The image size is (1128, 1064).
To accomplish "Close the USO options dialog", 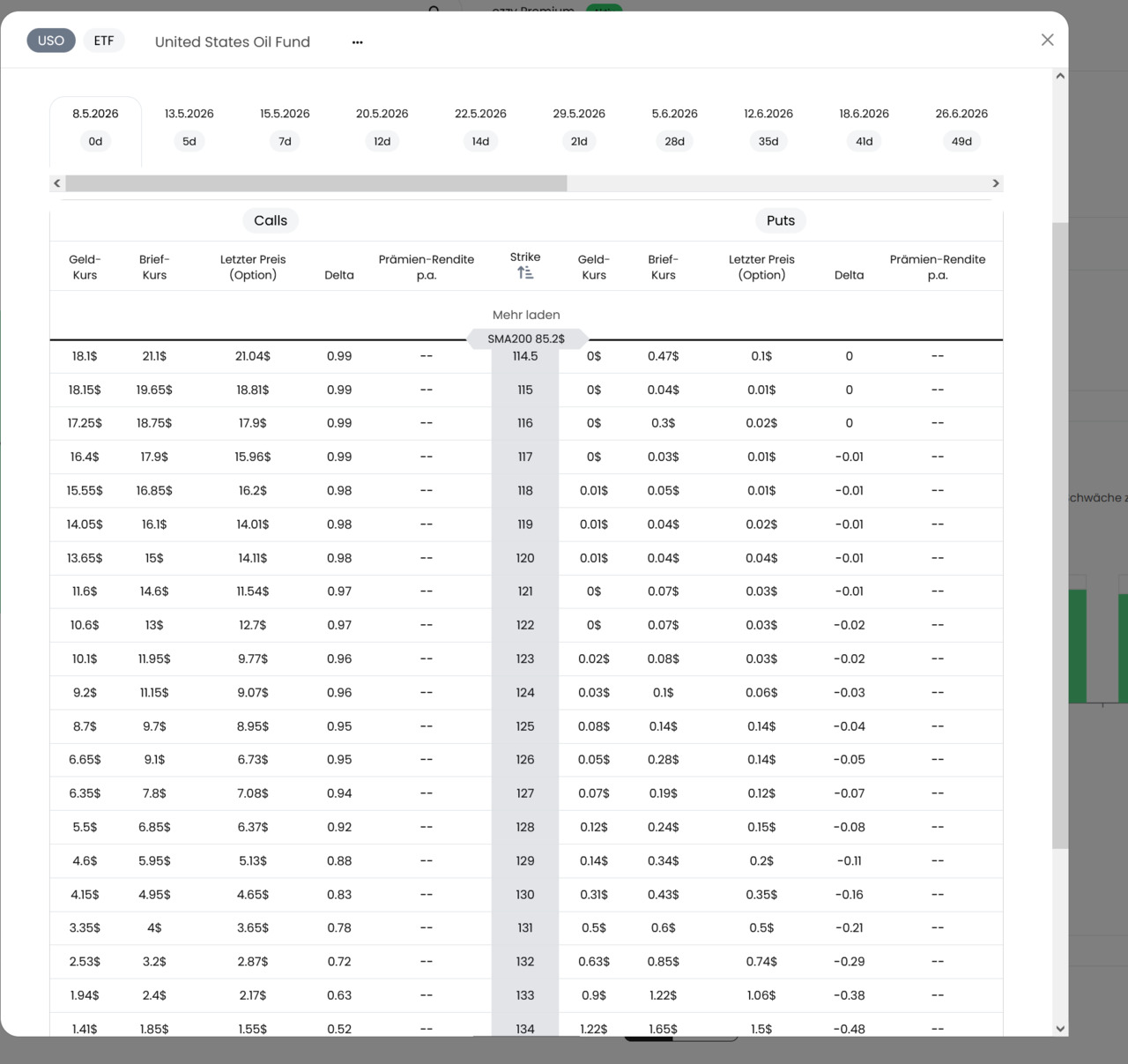I will click(x=1047, y=40).
